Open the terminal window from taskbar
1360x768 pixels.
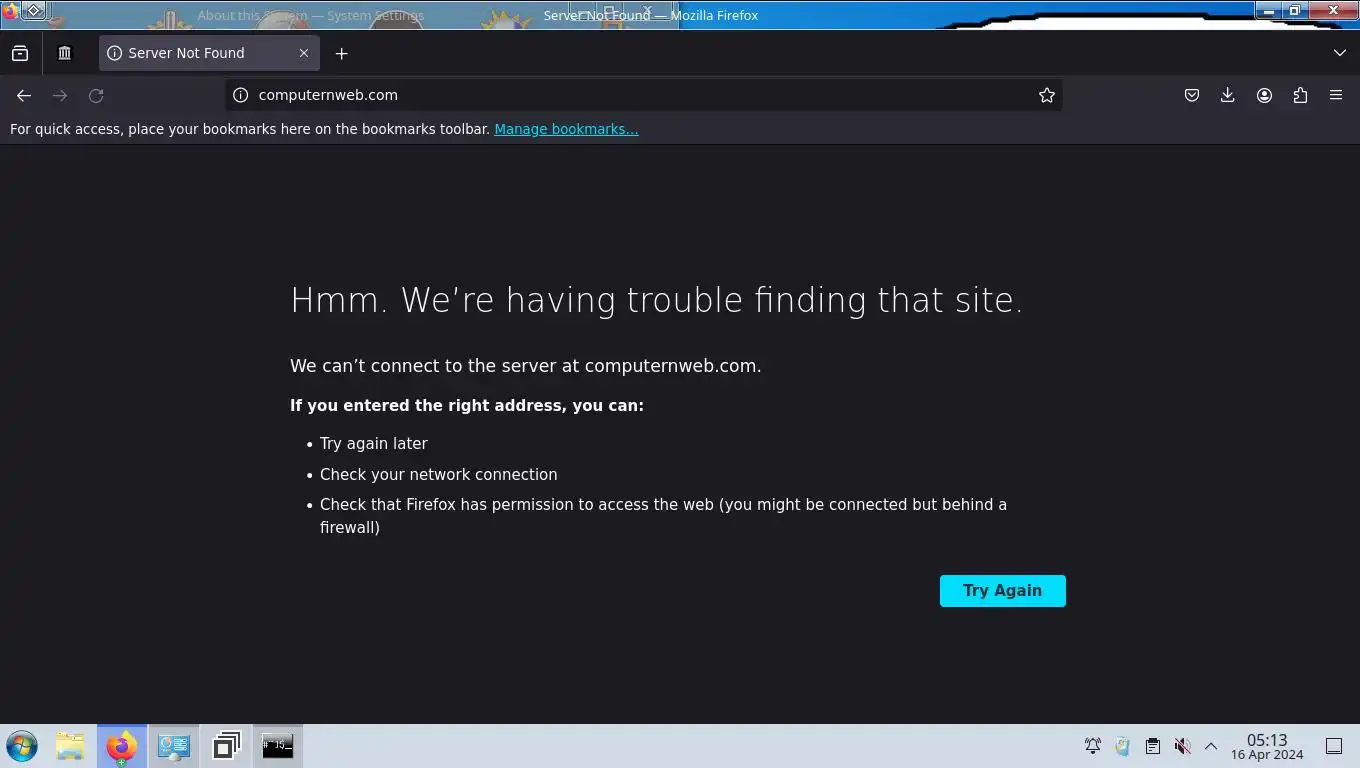(277, 746)
